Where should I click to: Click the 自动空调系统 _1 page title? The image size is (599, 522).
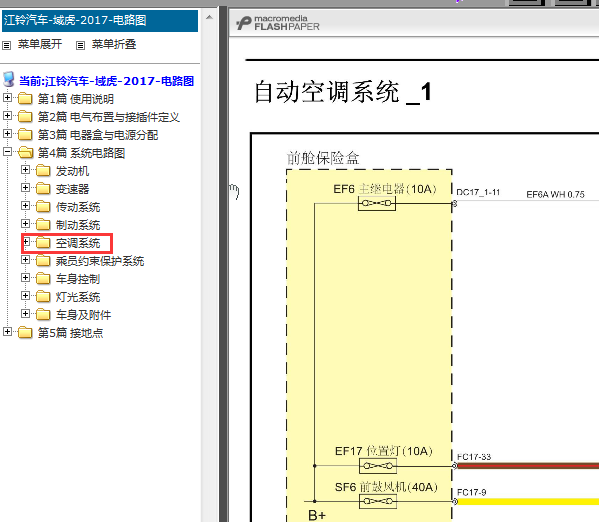coord(343,92)
